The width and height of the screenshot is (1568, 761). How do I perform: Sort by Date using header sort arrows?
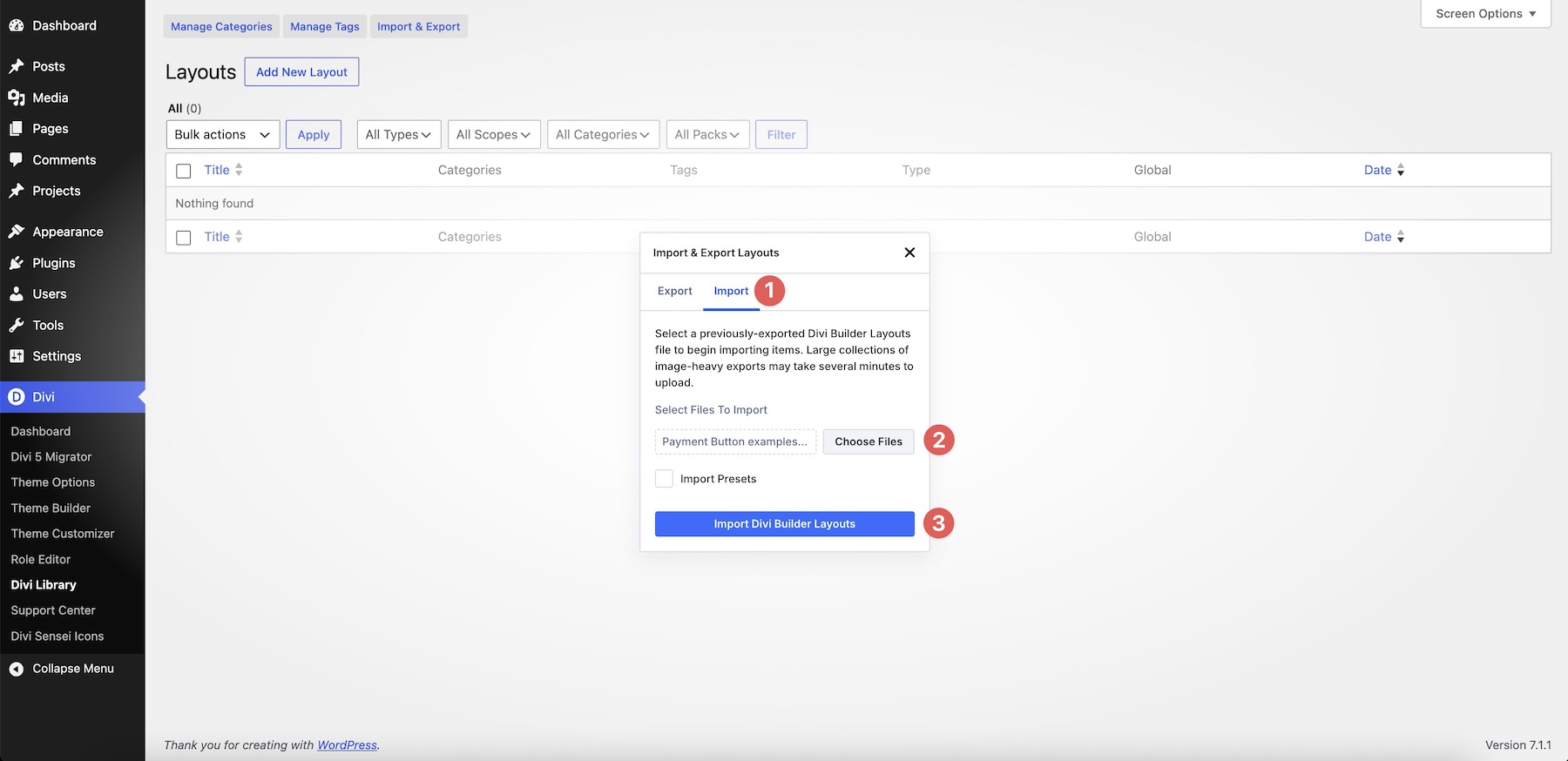coord(1401,170)
